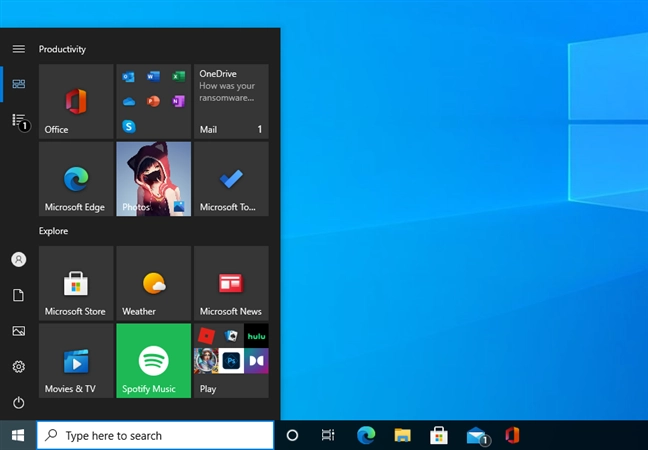Open Roblox in the Play folder tile
The width and height of the screenshot is (648, 450).
[206, 336]
